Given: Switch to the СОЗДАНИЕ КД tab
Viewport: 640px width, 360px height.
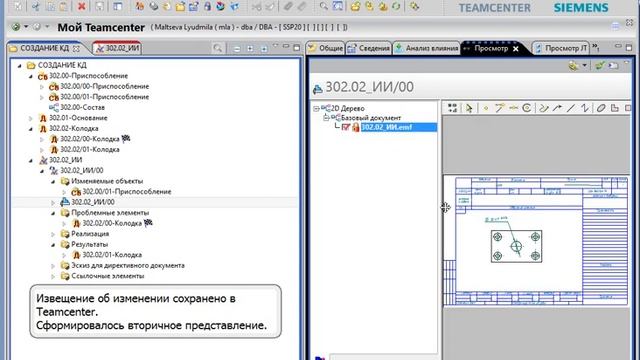Looking at the screenshot, I should [44, 48].
